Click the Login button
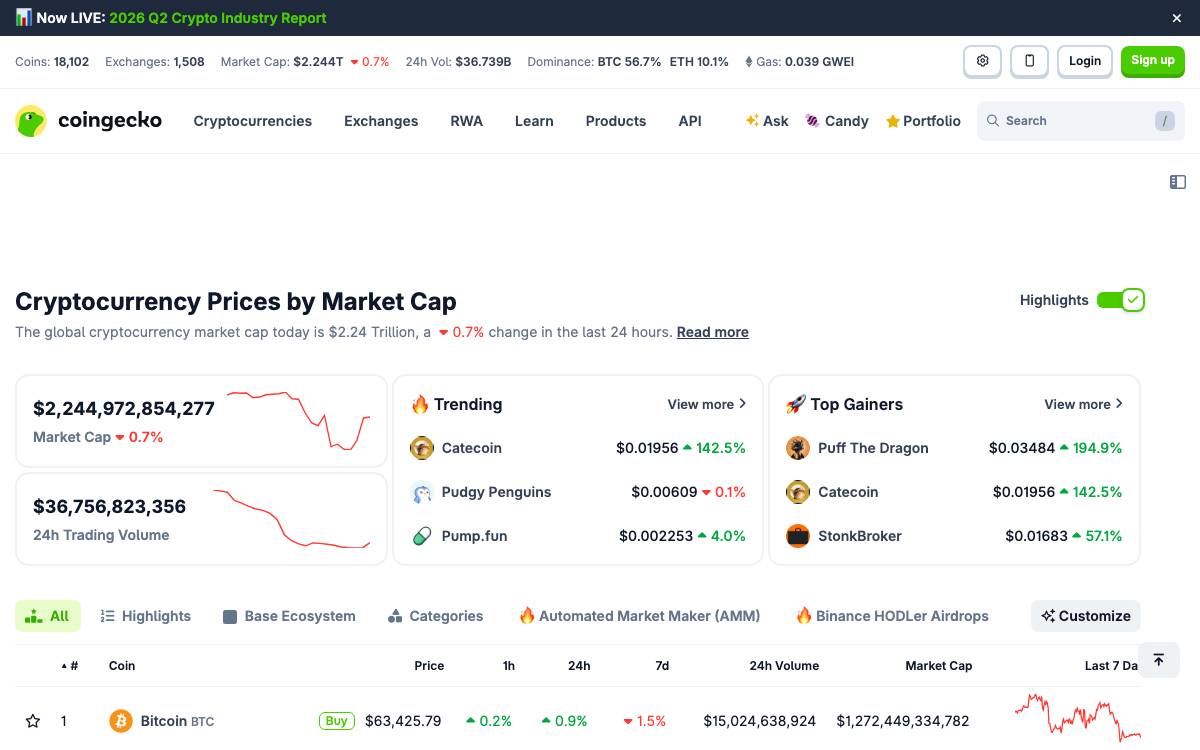1200x750 pixels. pyautogui.click(x=1085, y=61)
